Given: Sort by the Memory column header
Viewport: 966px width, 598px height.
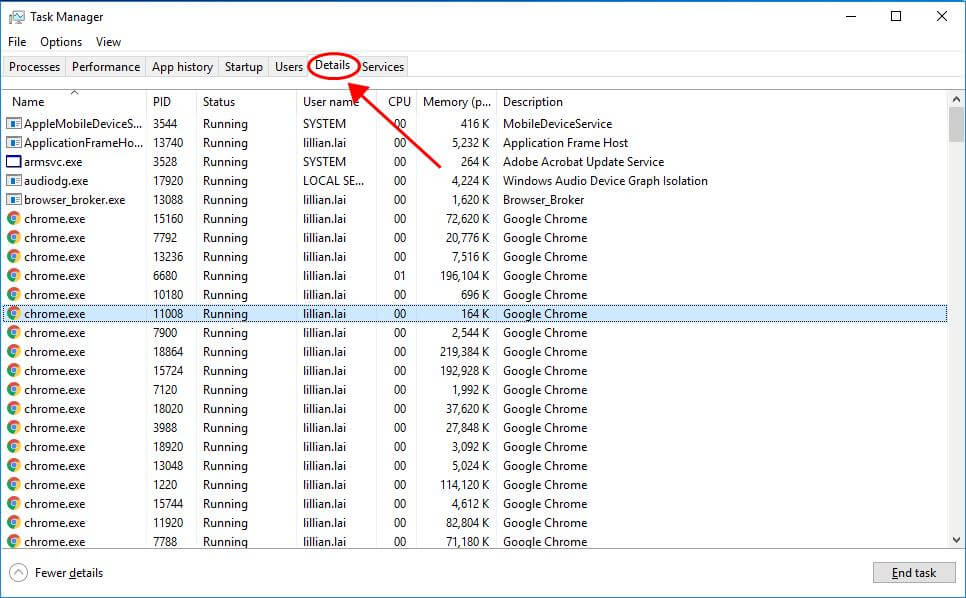Looking at the screenshot, I should tap(457, 102).
